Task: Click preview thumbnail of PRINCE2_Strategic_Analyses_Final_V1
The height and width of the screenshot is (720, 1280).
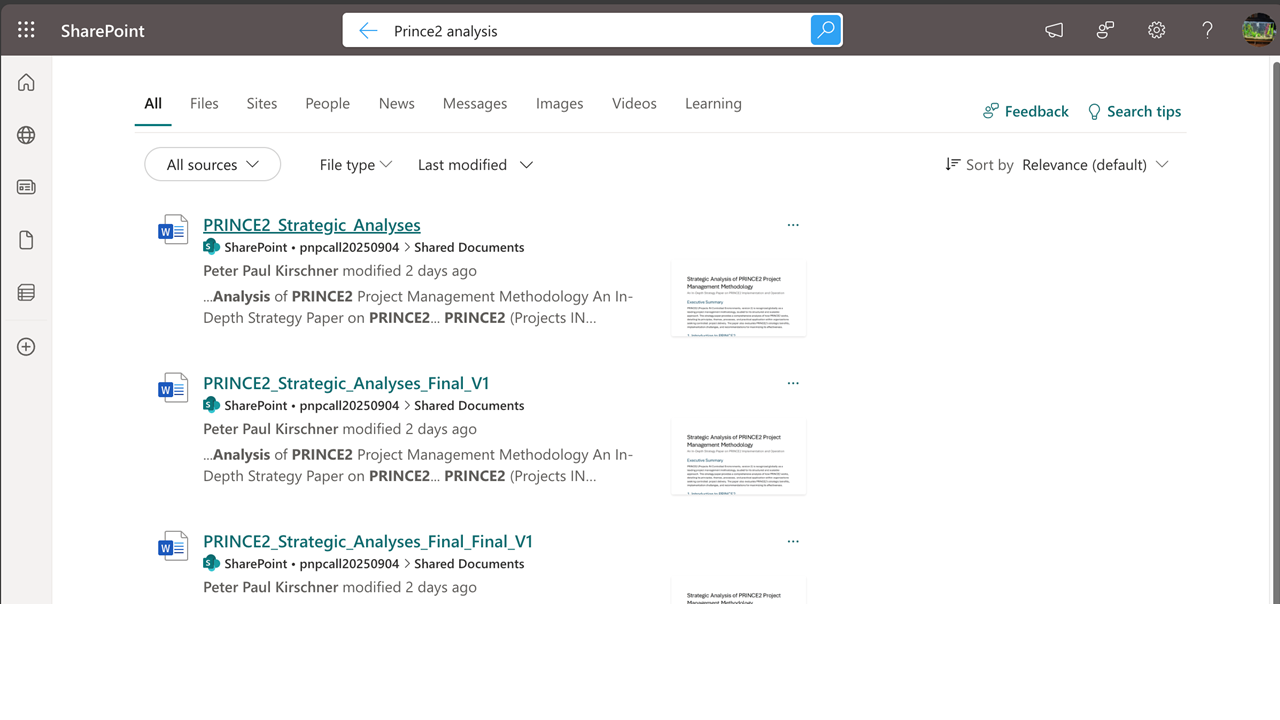Action: pos(739,458)
